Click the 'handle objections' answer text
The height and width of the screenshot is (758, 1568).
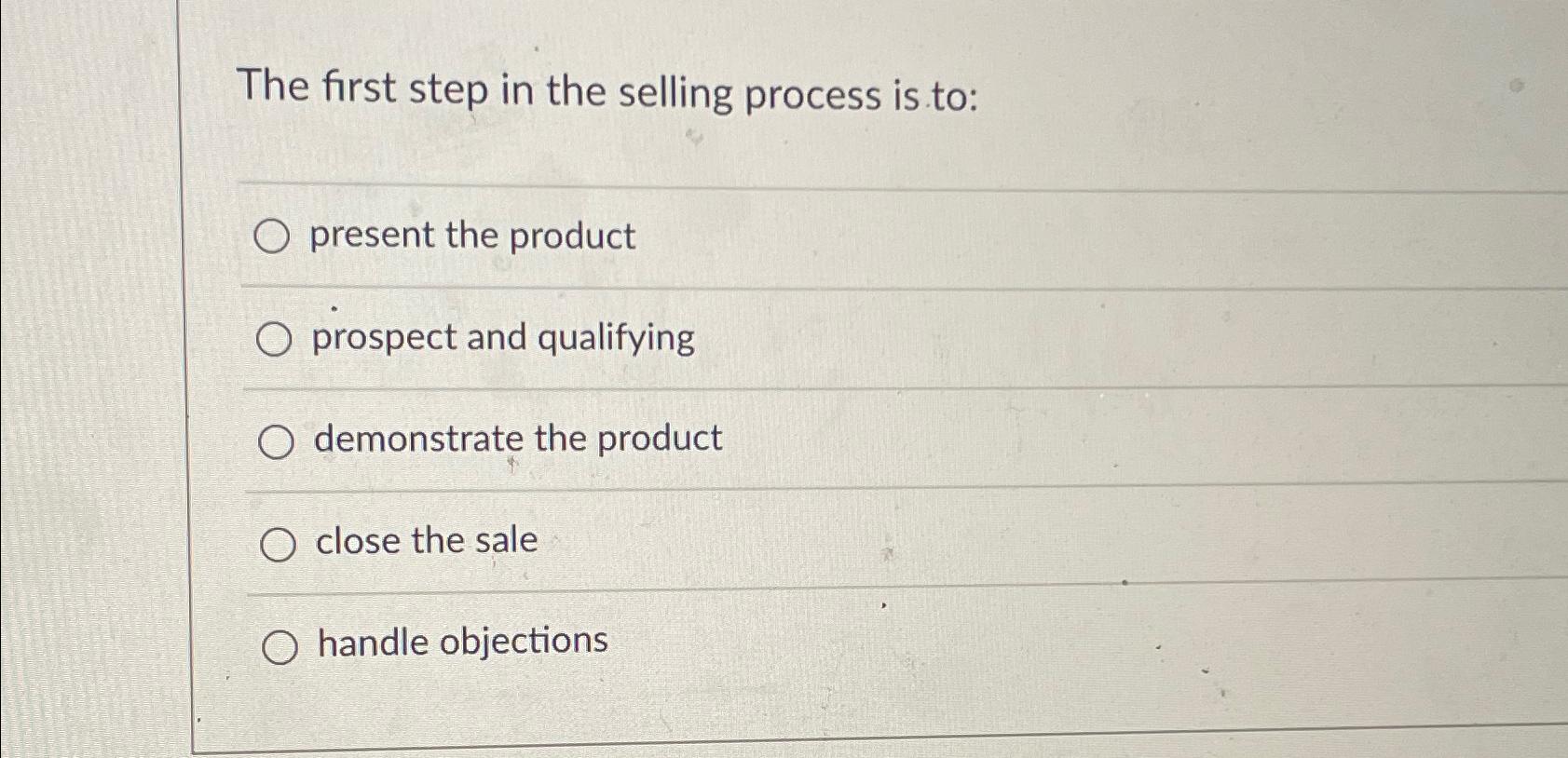(460, 642)
